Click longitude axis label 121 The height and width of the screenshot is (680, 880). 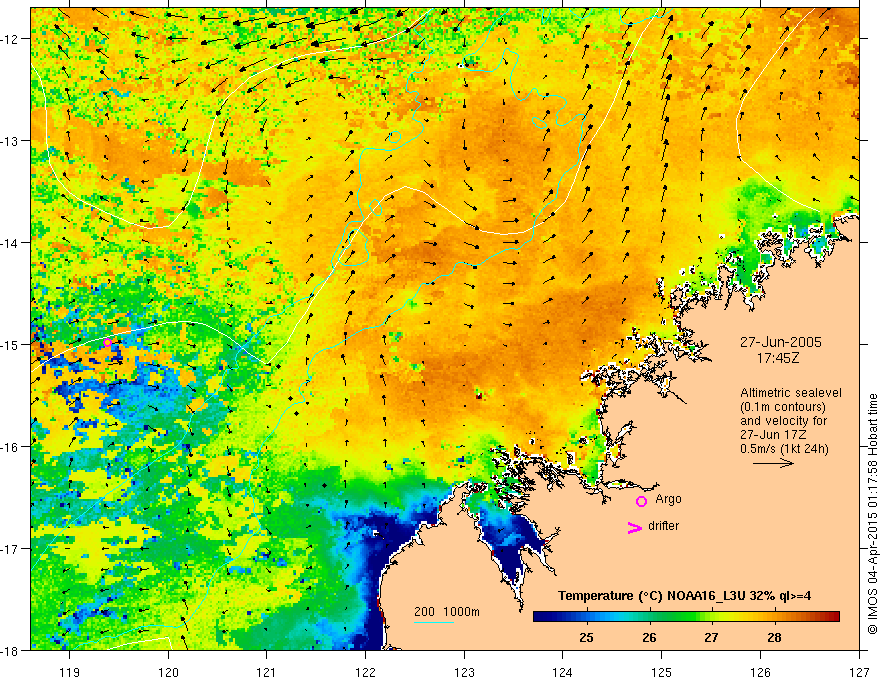point(267,672)
